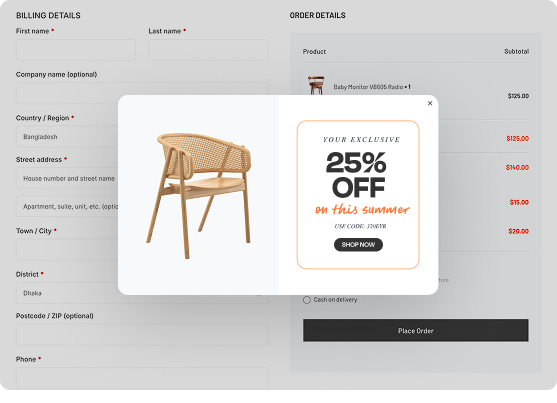557x403 pixels.
Task: Click the Baby Monitor product thumbnail
Action: pos(316,85)
